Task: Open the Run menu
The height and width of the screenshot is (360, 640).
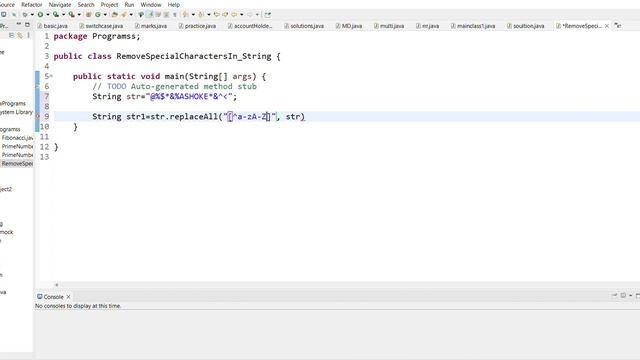Action: 129,4
